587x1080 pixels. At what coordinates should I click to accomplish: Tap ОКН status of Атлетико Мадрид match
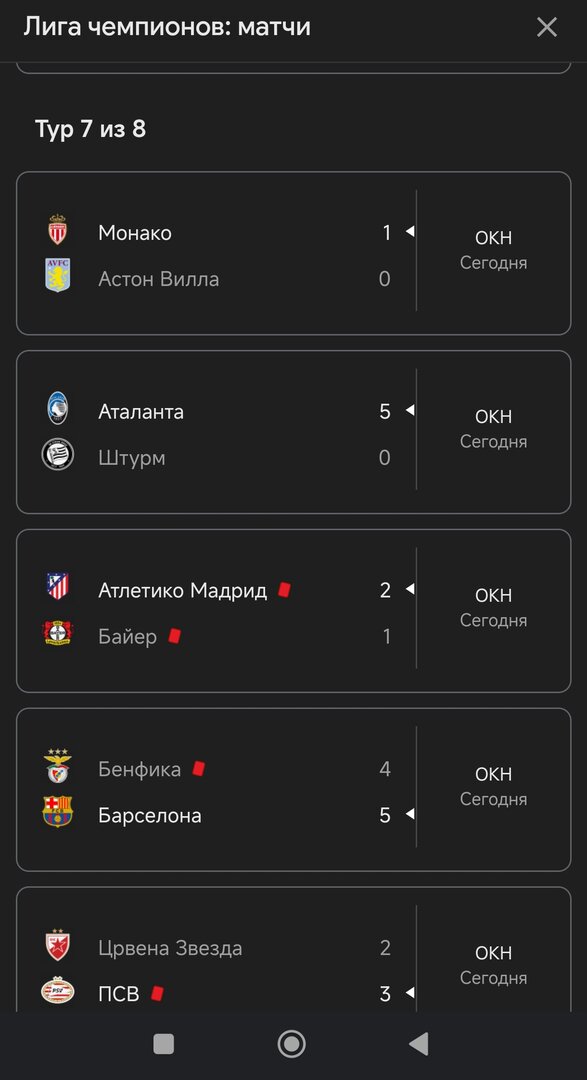[493, 595]
